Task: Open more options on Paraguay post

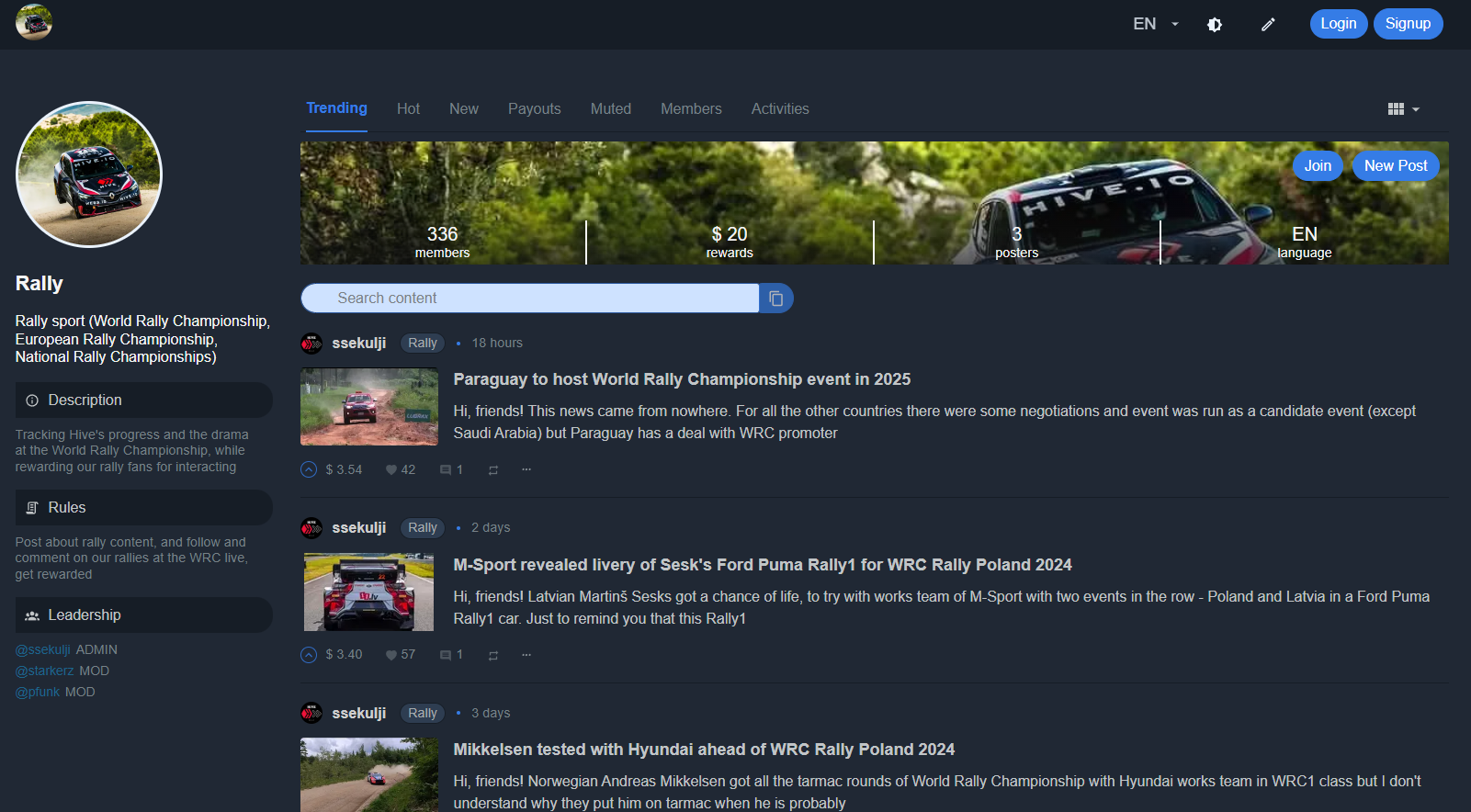Action: click(x=526, y=469)
